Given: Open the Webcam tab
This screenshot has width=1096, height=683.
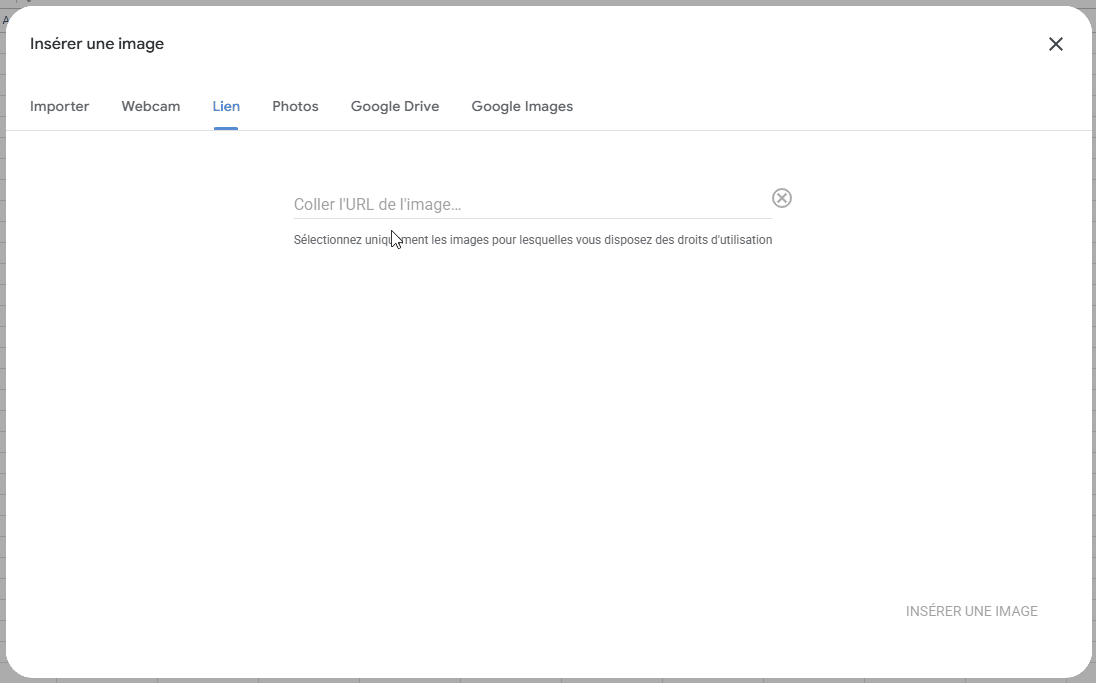Looking at the screenshot, I should coord(151,106).
